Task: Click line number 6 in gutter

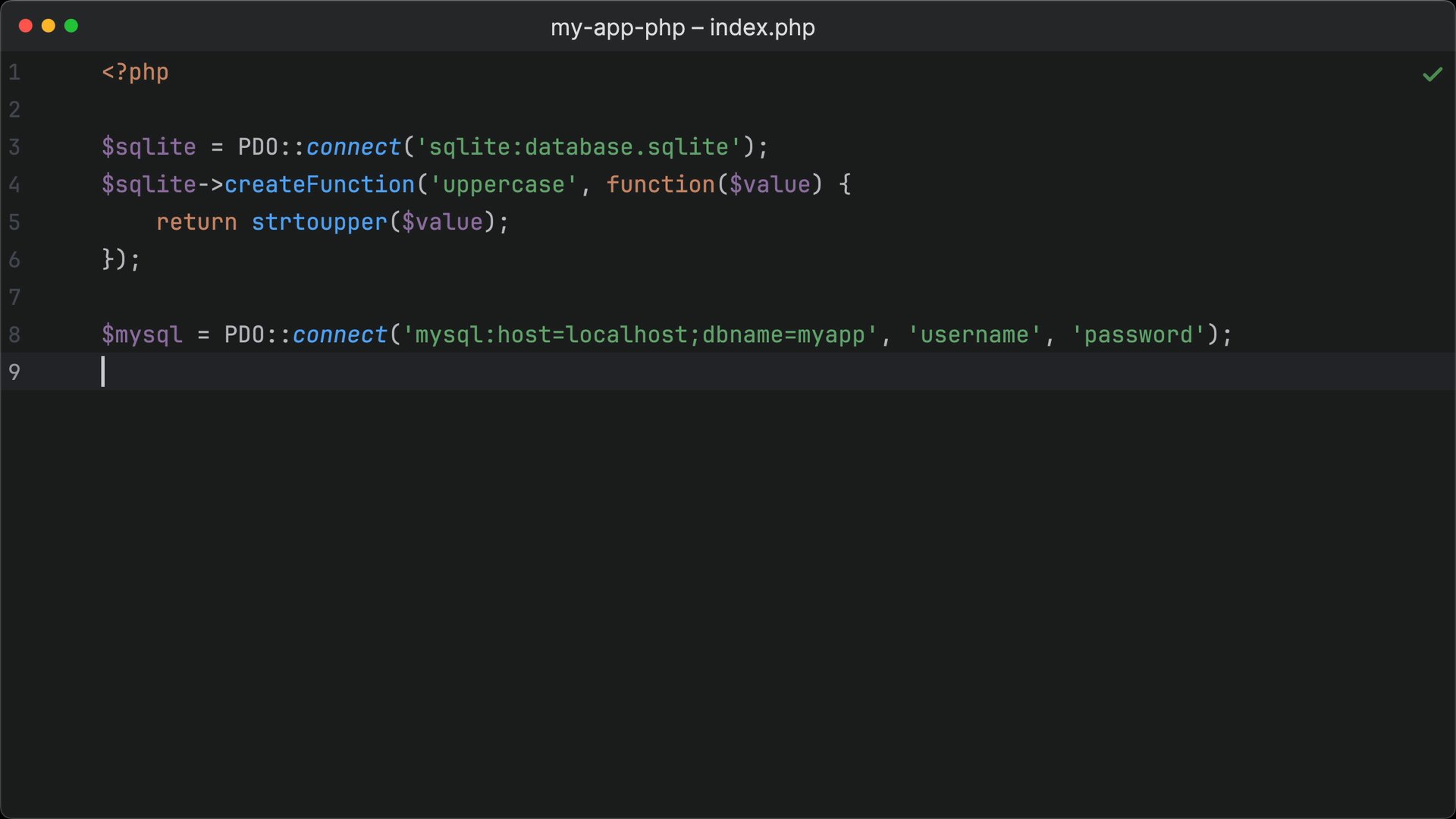Action: pyautogui.click(x=14, y=259)
